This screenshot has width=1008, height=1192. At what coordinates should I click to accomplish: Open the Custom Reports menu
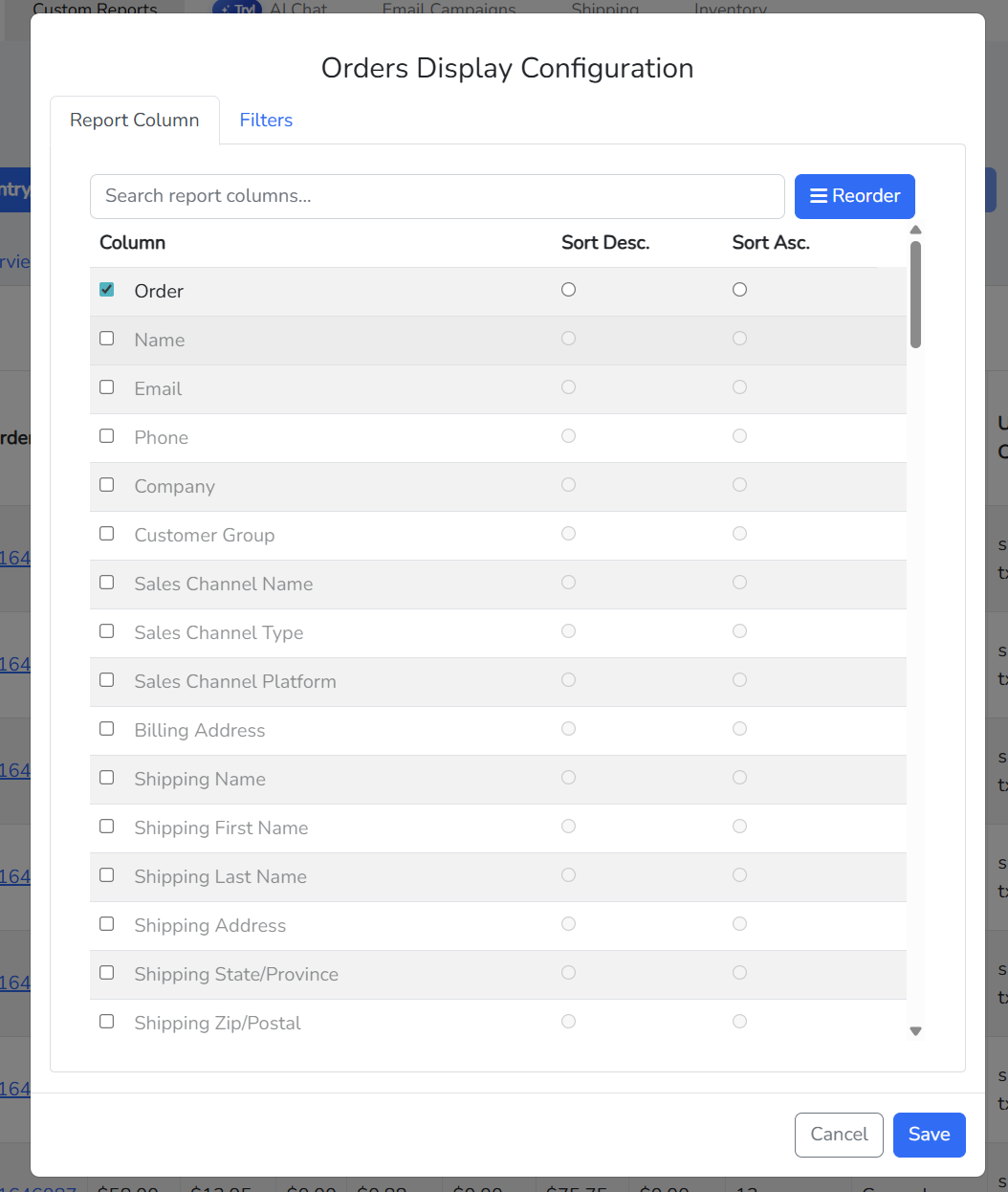(x=94, y=9)
